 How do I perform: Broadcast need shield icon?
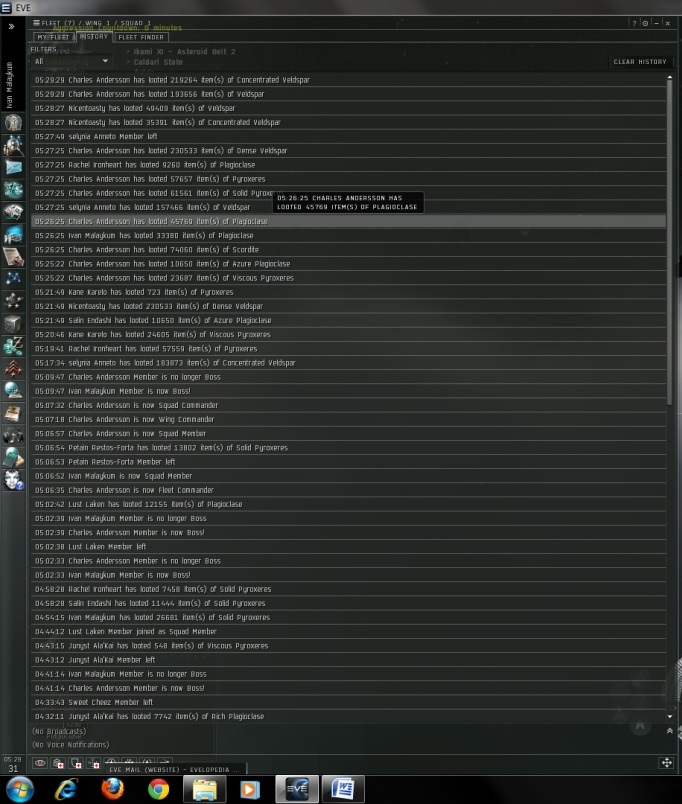click(76, 763)
